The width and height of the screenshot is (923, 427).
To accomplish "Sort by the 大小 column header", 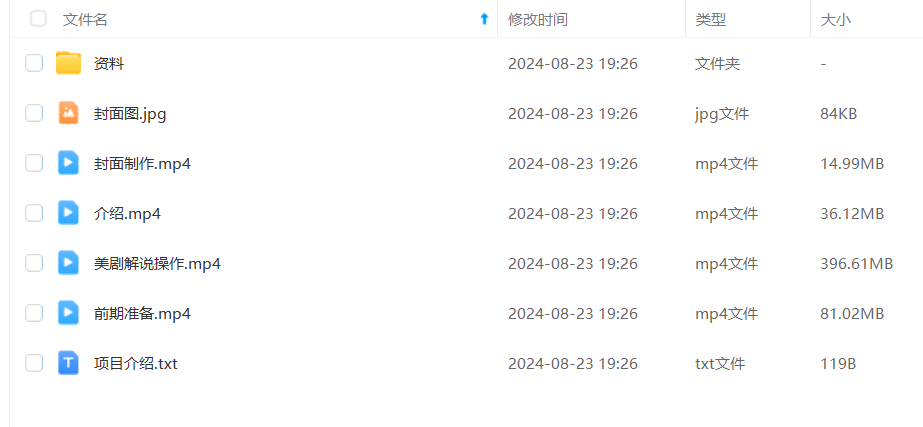I will [835, 20].
